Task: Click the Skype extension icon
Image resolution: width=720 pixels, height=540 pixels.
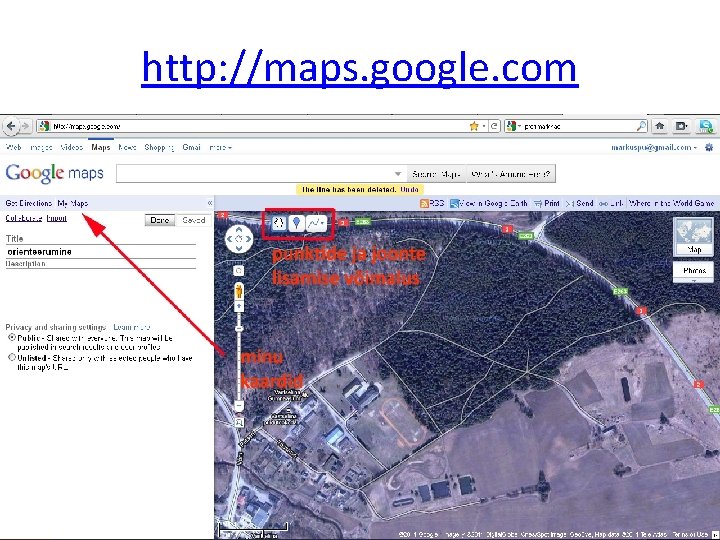Action: pos(706,126)
